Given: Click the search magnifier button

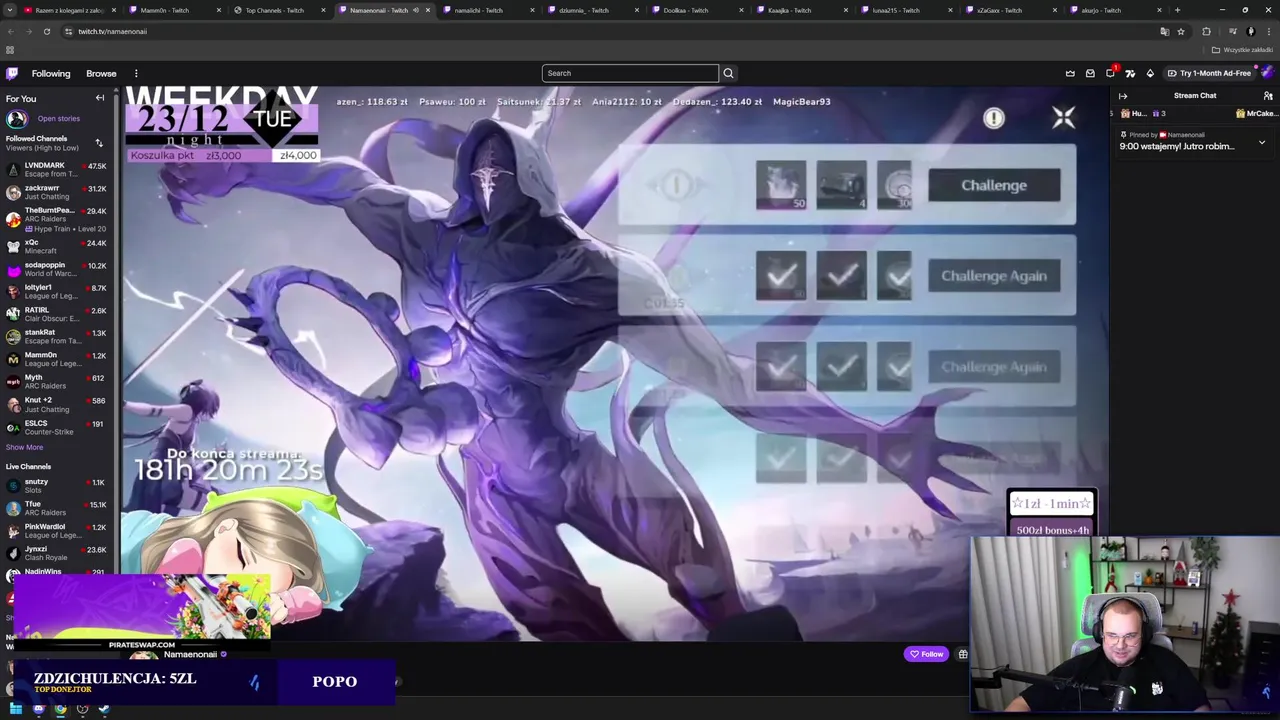Looking at the screenshot, I should [728, 73].
